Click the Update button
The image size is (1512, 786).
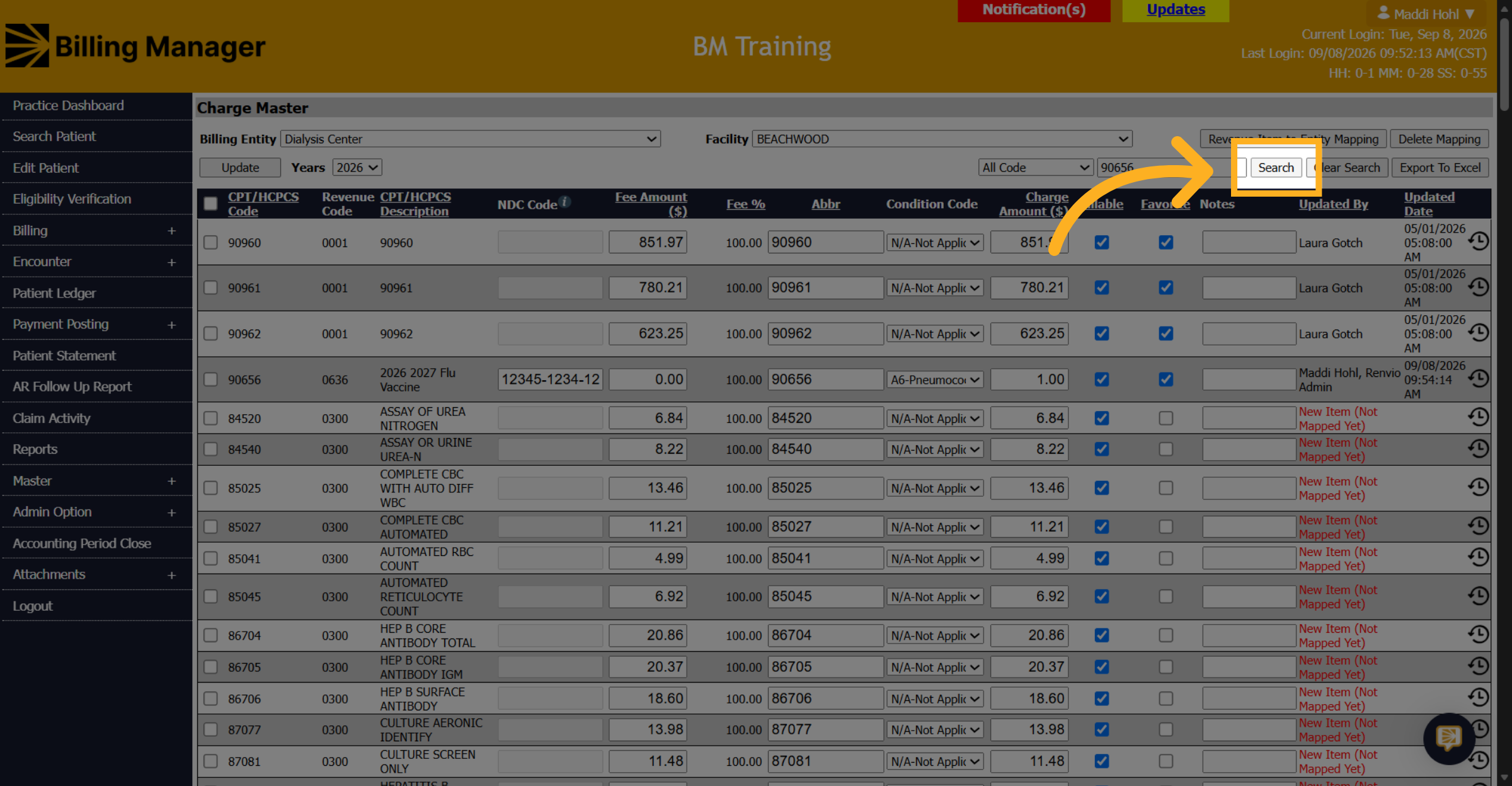pos(240,168)
